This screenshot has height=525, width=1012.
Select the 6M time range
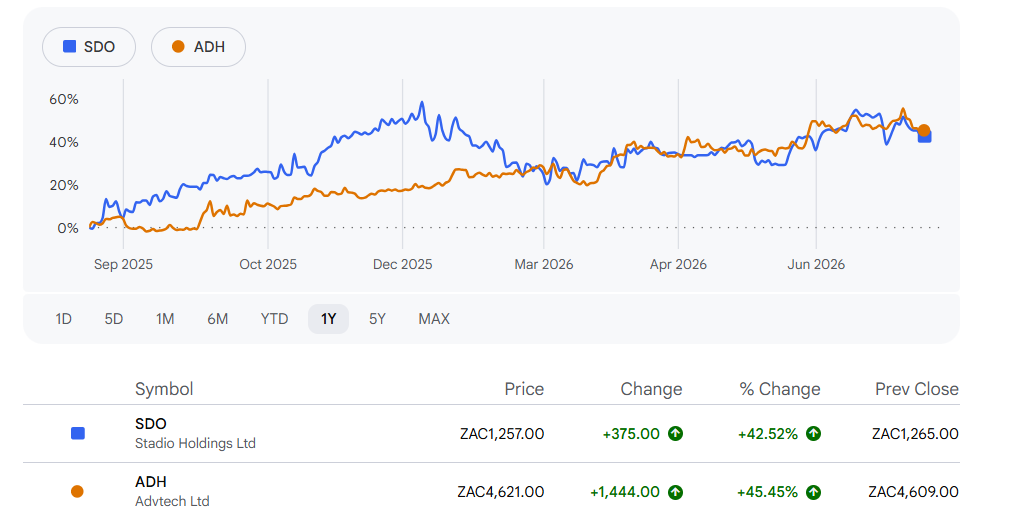coord(218,319)
